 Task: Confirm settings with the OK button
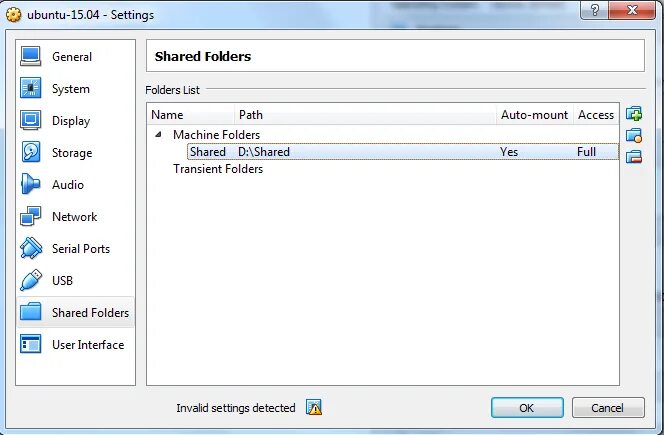coord(527,407)
